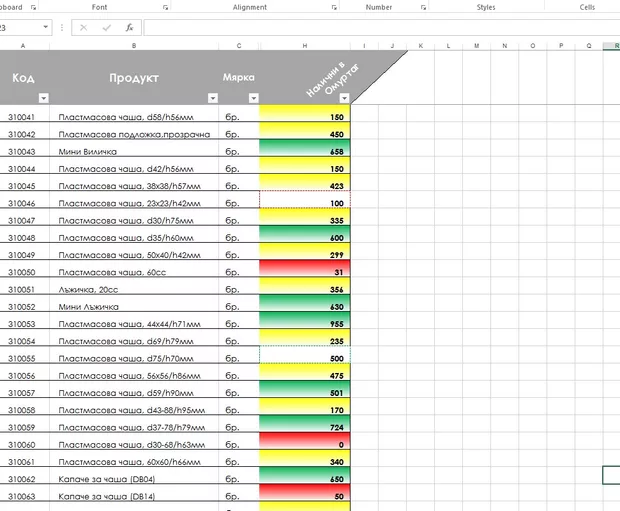Select the red cell with value 31

tap(305, 272)
